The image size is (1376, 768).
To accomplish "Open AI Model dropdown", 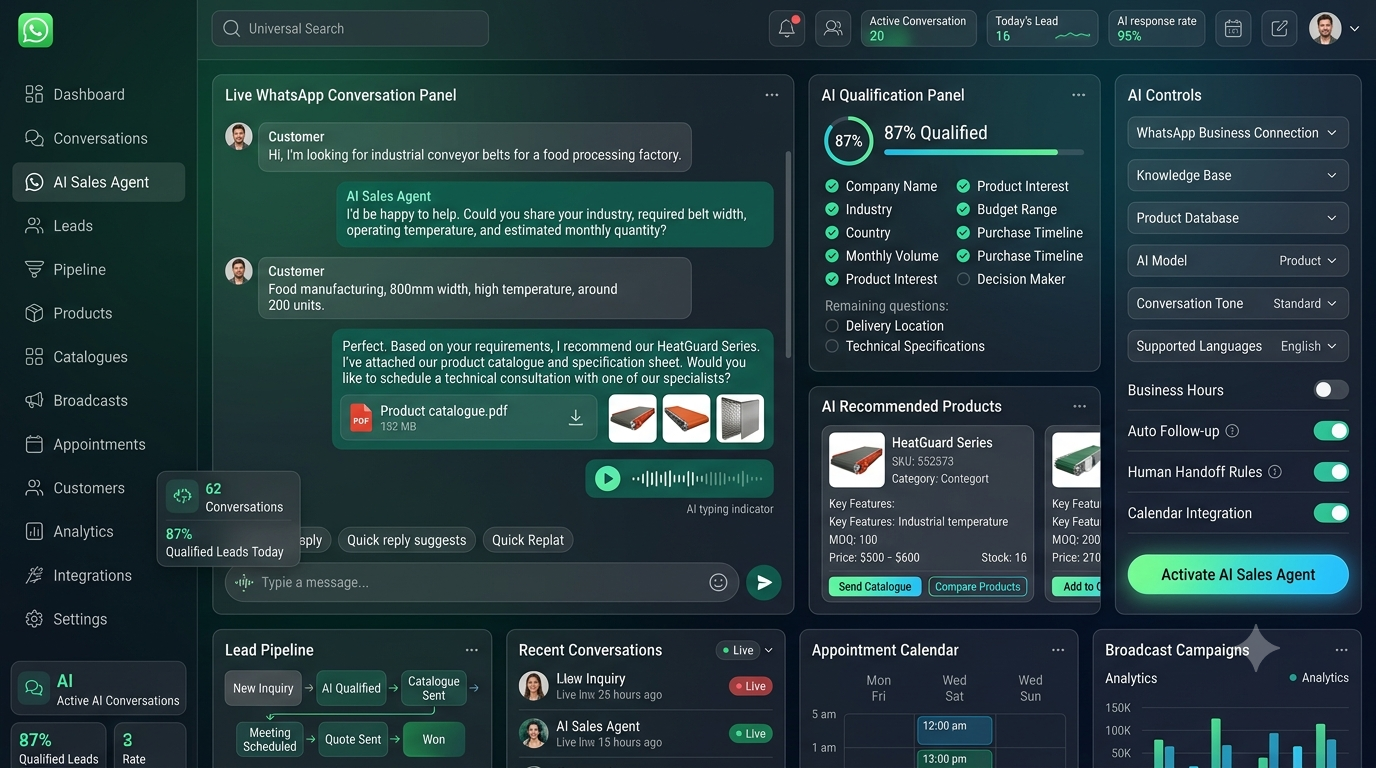I will (1238, 261).
